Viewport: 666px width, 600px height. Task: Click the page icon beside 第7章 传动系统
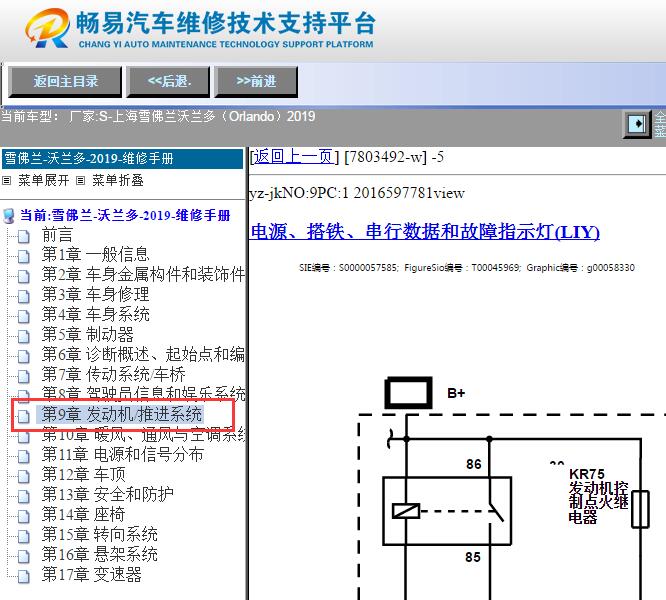point(24,376)
